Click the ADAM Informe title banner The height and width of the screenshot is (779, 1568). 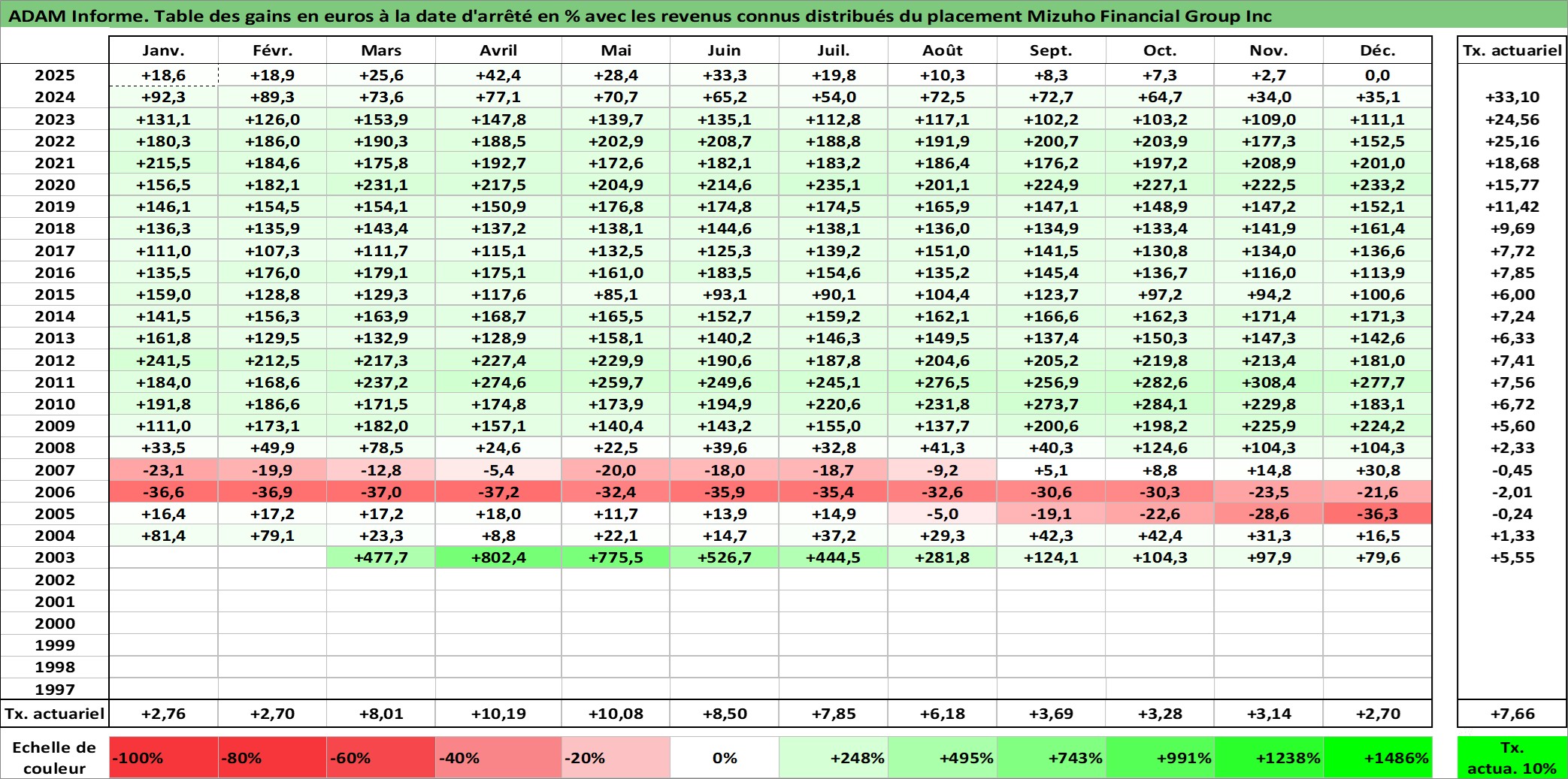[x=784, y=15]
